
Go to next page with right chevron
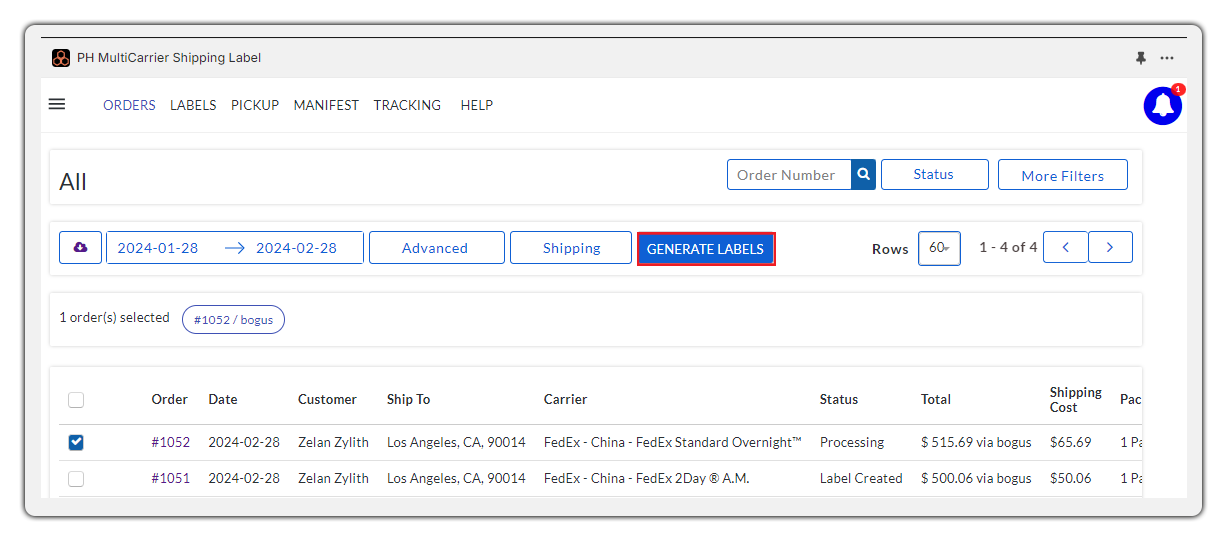click(x=1111, y=247)
